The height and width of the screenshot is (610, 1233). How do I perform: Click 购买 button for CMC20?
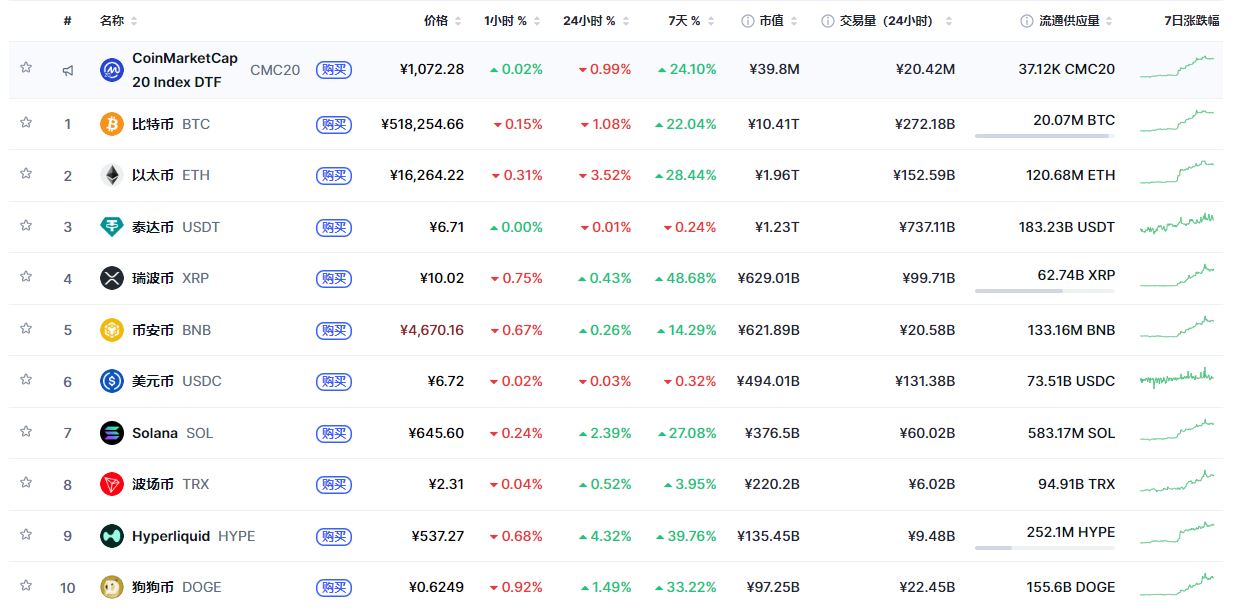pyautogui.click(x=334, y=70)
